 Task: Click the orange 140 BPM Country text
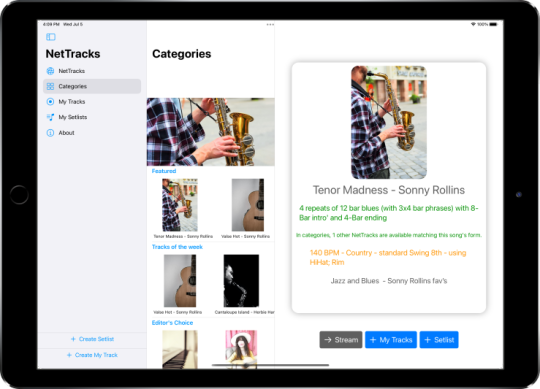[x=388, y=257]
